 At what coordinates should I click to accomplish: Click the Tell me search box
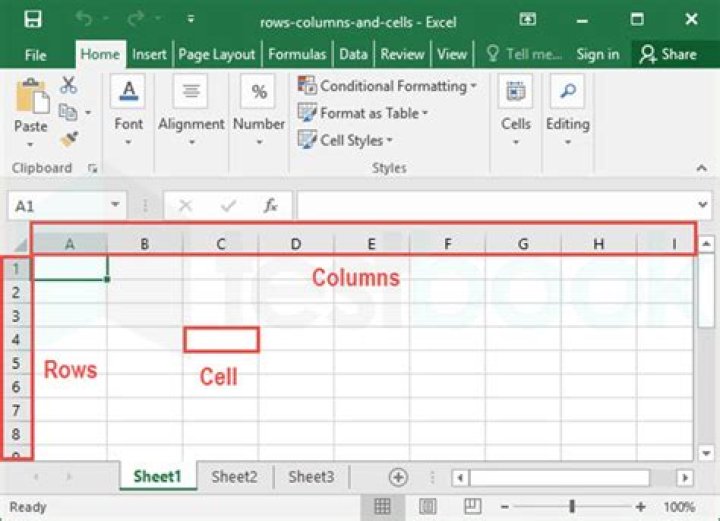pyautogui.click(x=524, y=54)
